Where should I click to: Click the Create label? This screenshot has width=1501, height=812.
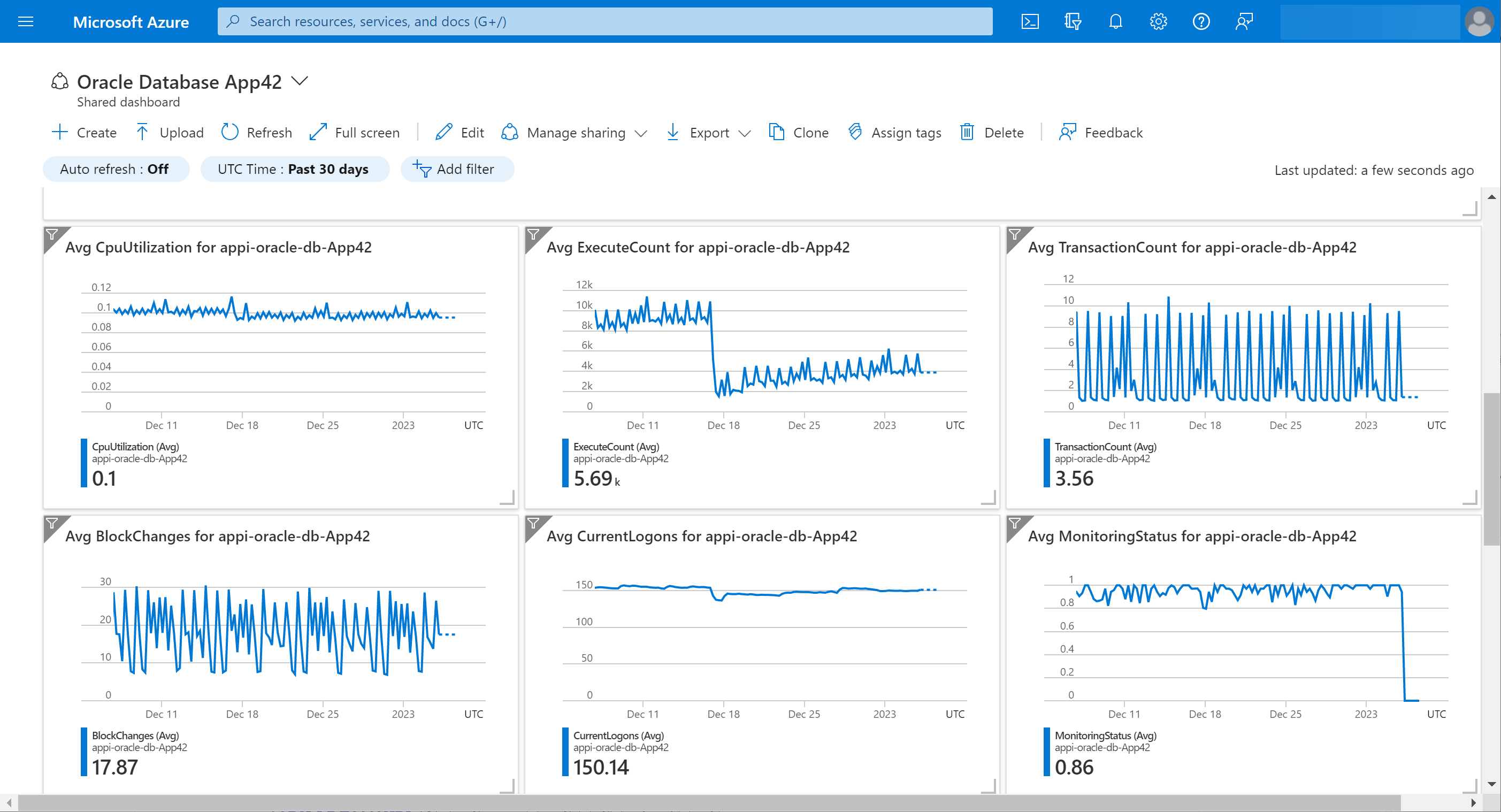tap(97, 133)
